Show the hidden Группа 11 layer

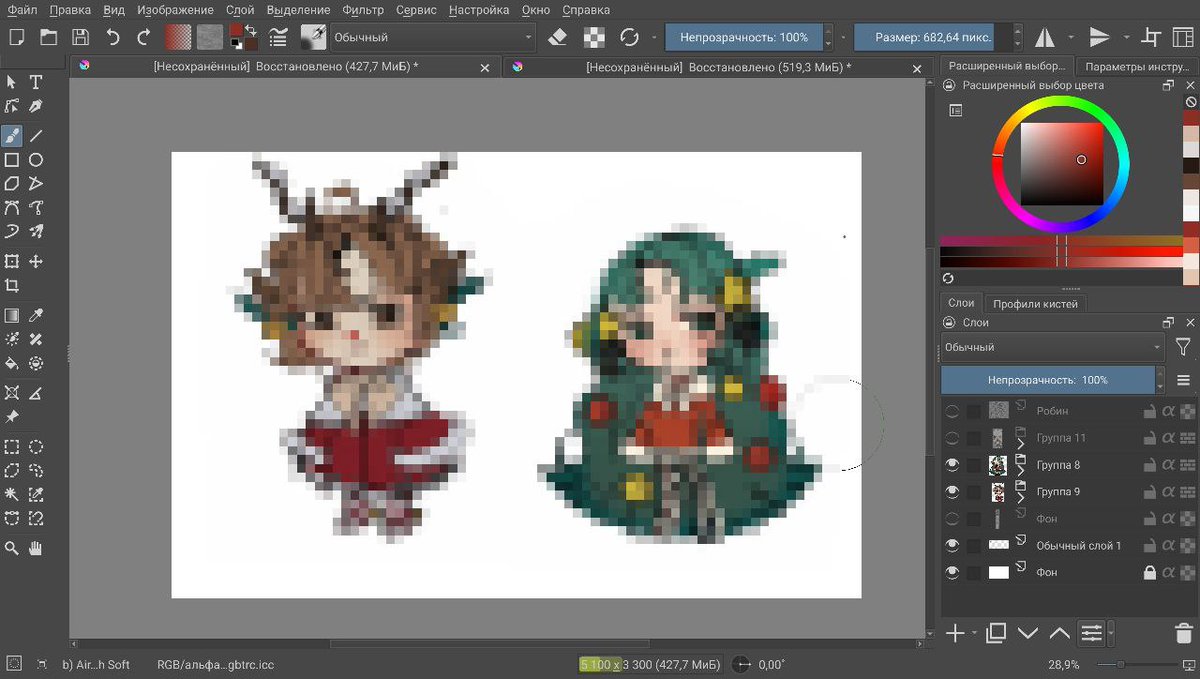tap(952, 438)
